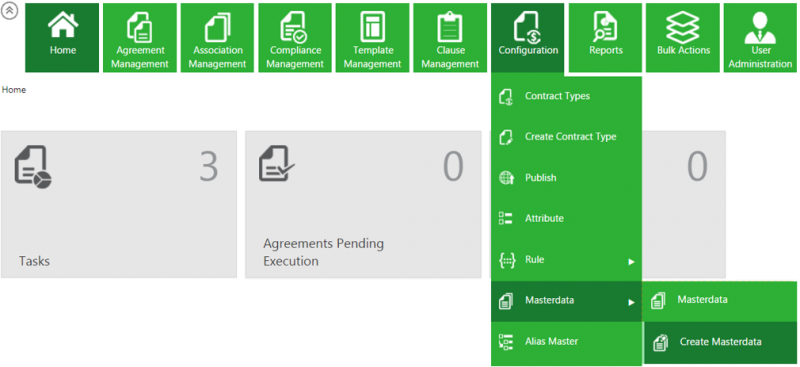The height and width of the screenshot is (367, 800).
Task: Open the Alias Master menu item
Action: [566, 341]
